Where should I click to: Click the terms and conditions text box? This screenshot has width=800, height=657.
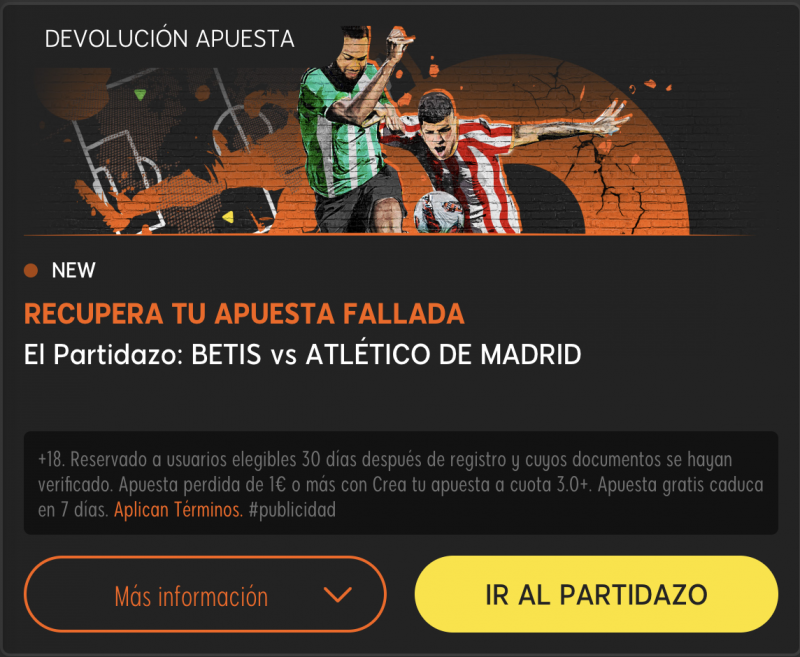coord(401,483)
